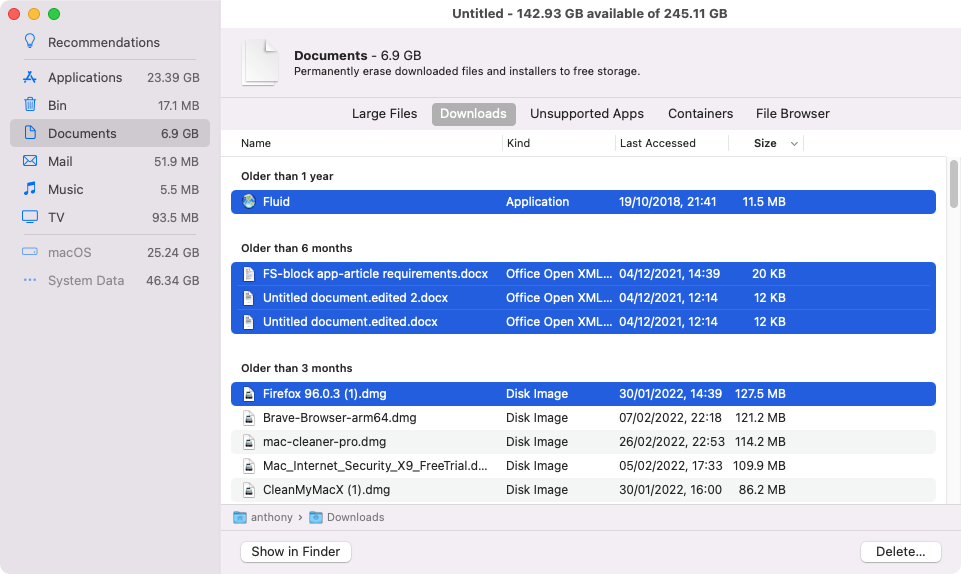This screenshot has width=961, height=574.
Task: Click the vertical scrollbar thumb in file list
Action: point(953,184)
